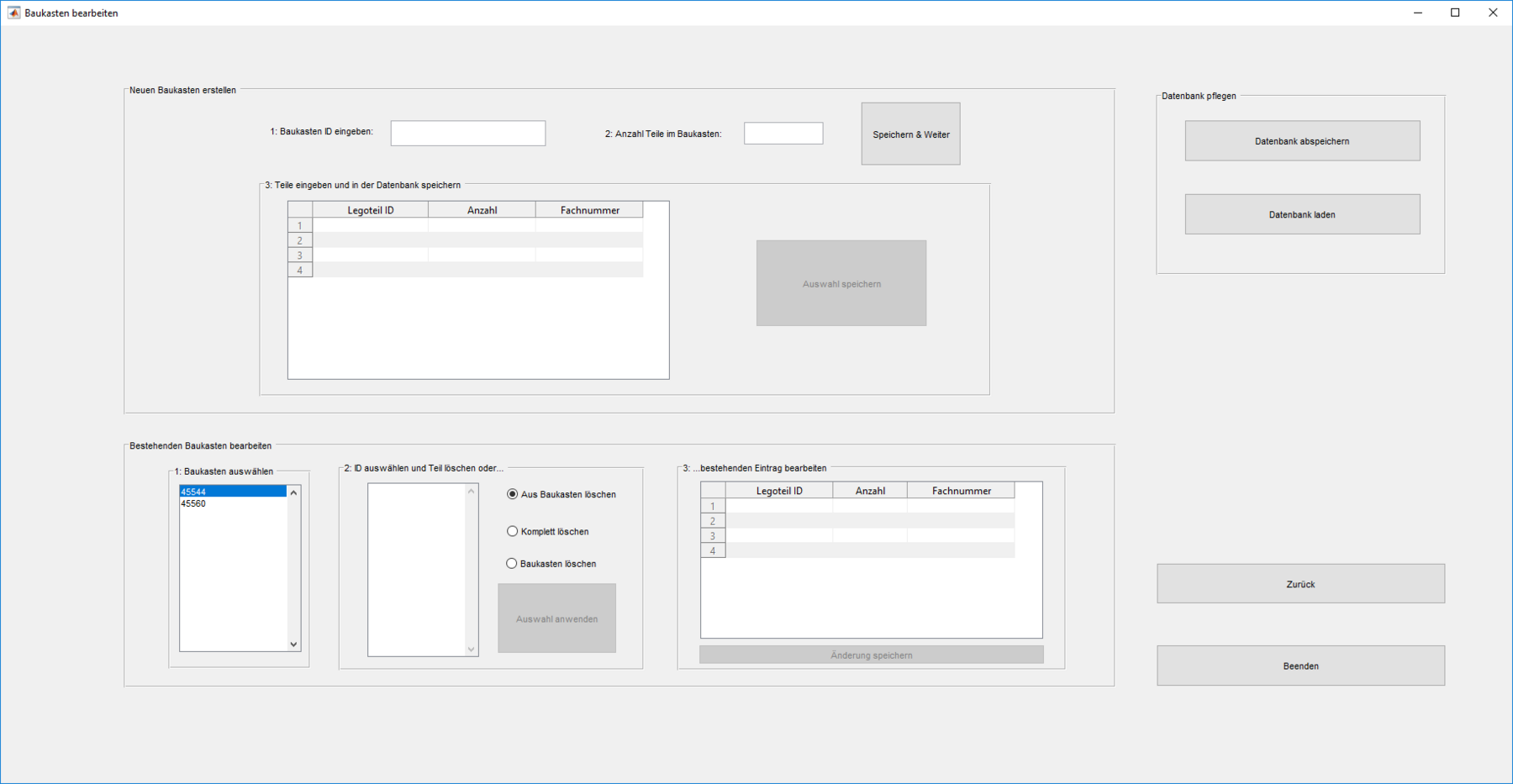Select the 'Aus Baukasten löschen' radio button
The width and height of the screenshot is (1513, 784).
pos(512,494)
